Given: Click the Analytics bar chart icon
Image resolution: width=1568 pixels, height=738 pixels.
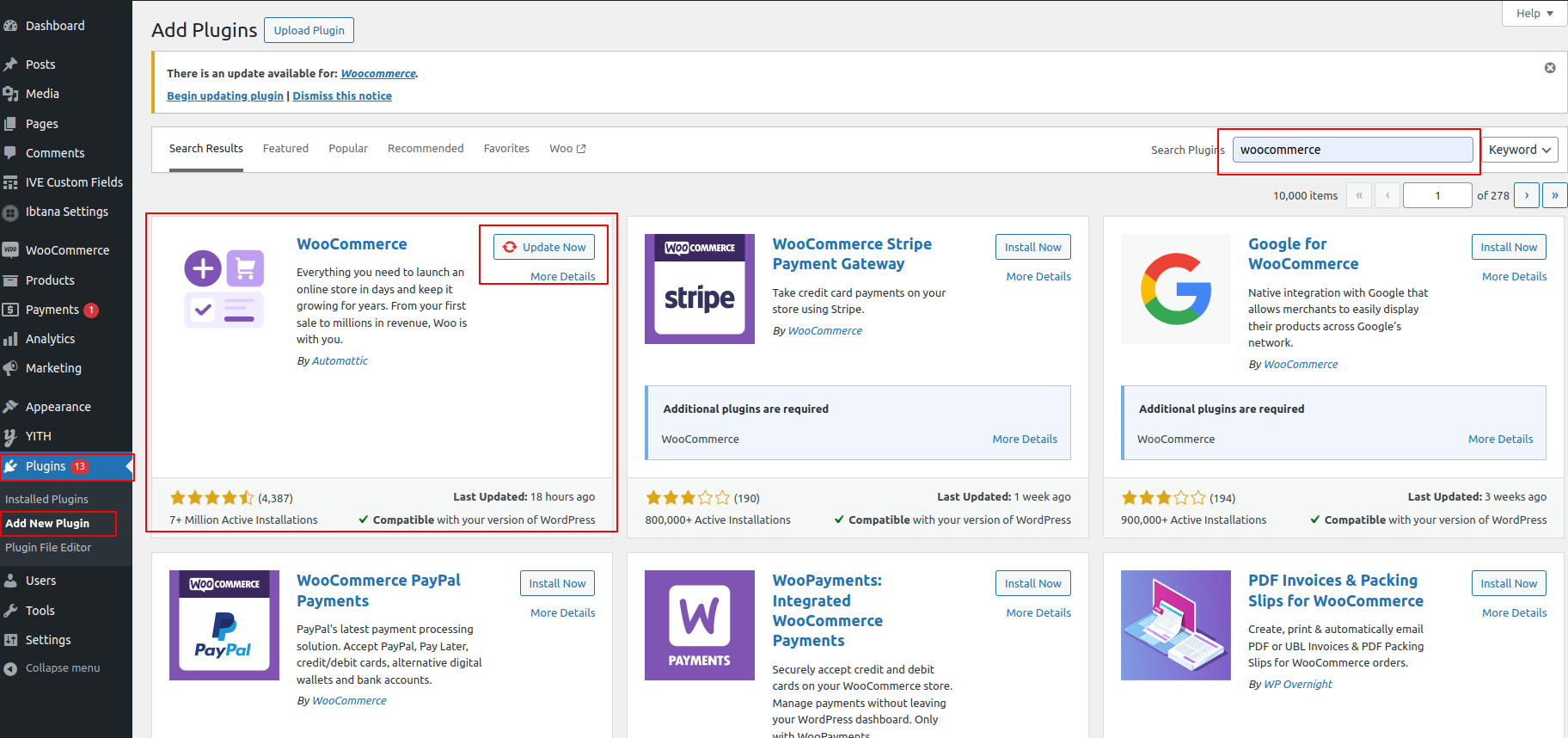Looking at the screenshot, I should tap(10, 339).
